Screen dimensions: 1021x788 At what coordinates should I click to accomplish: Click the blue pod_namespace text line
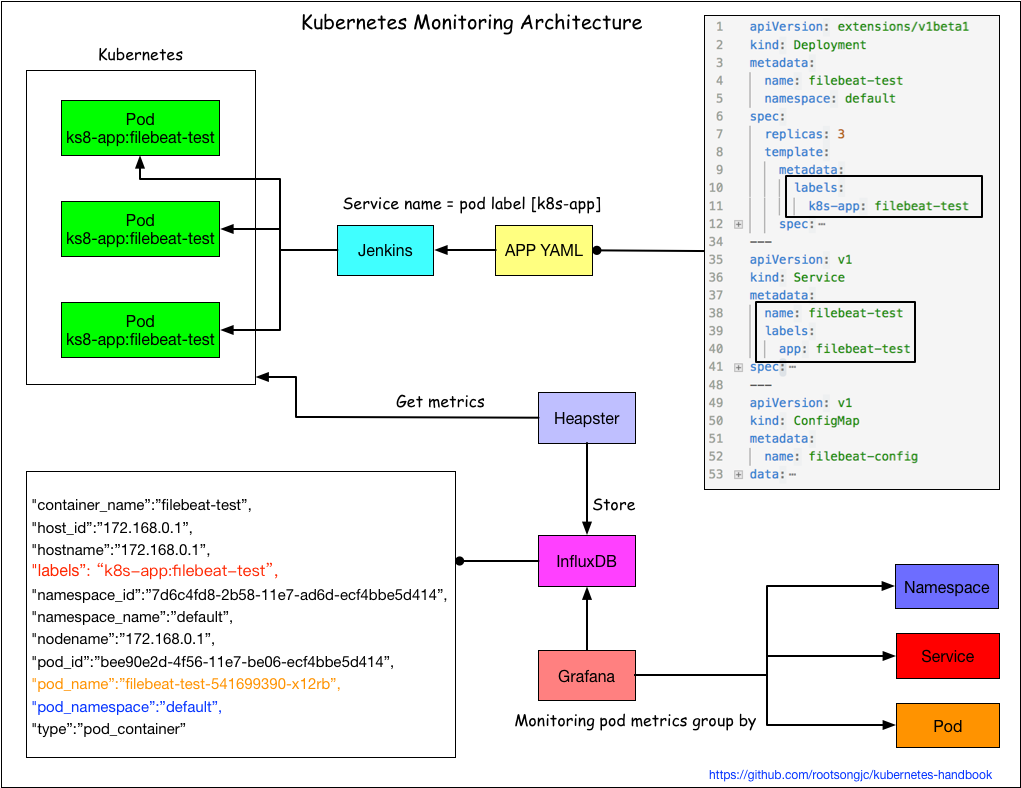[126, 707]
